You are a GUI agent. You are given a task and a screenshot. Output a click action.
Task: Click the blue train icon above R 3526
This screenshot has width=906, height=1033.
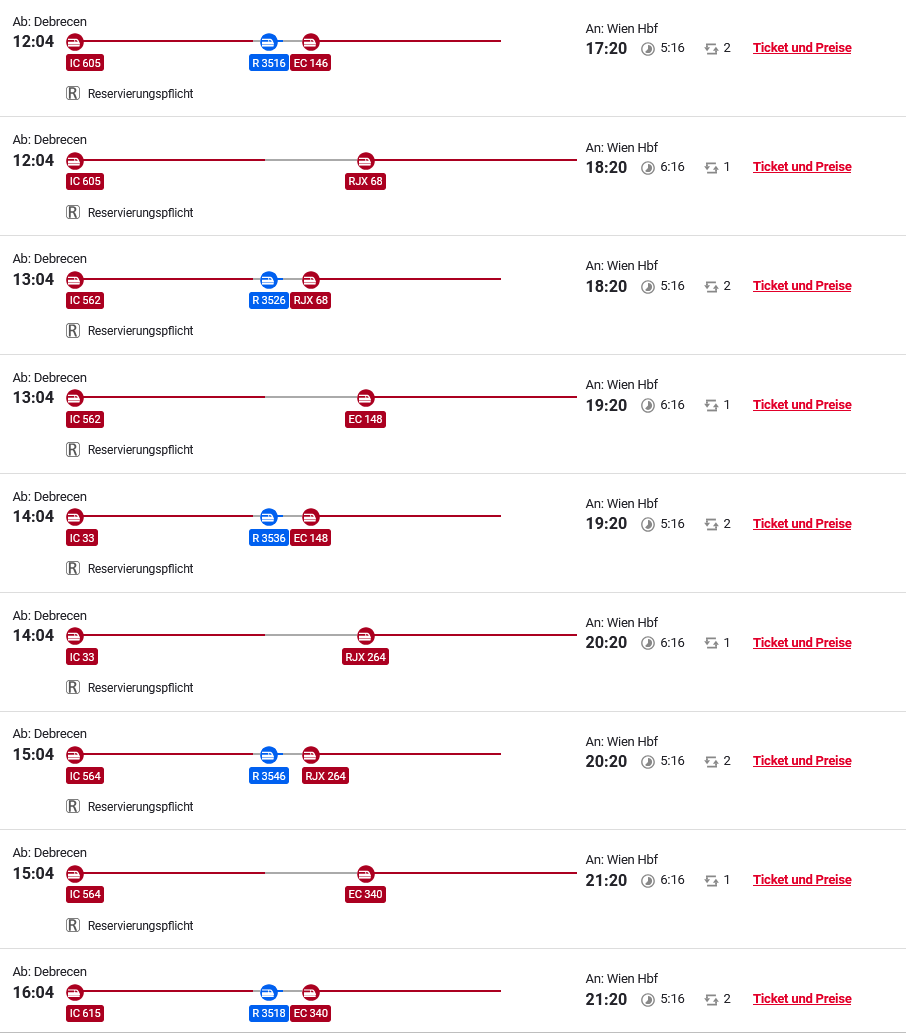268,279
